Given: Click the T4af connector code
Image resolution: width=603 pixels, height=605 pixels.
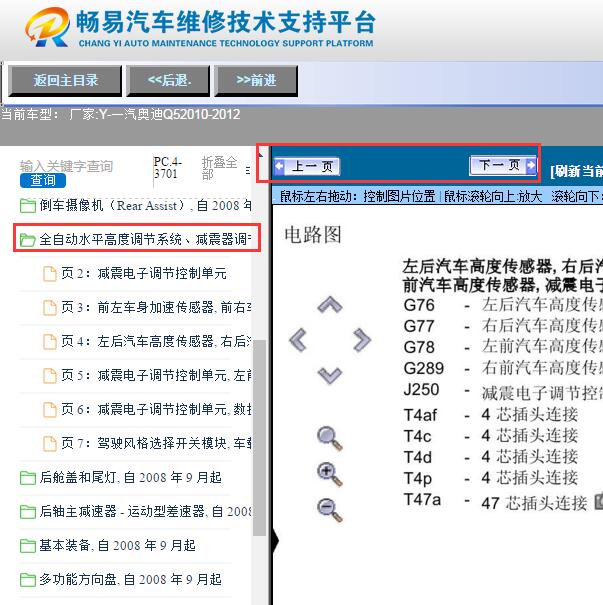Looking at the screenshot, I should point(420,416).
